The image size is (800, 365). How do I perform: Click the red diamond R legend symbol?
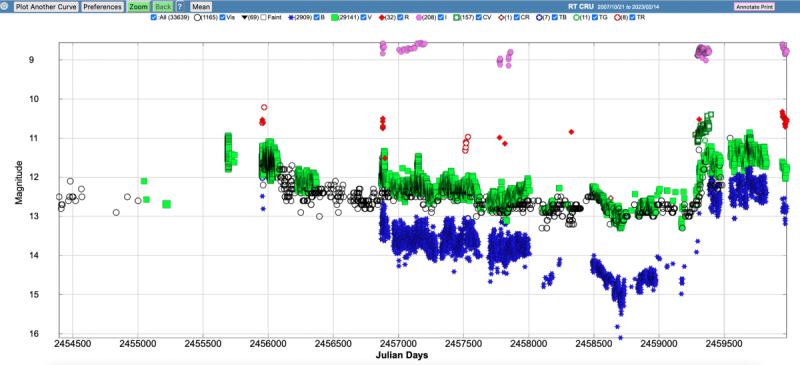[382, 17]
